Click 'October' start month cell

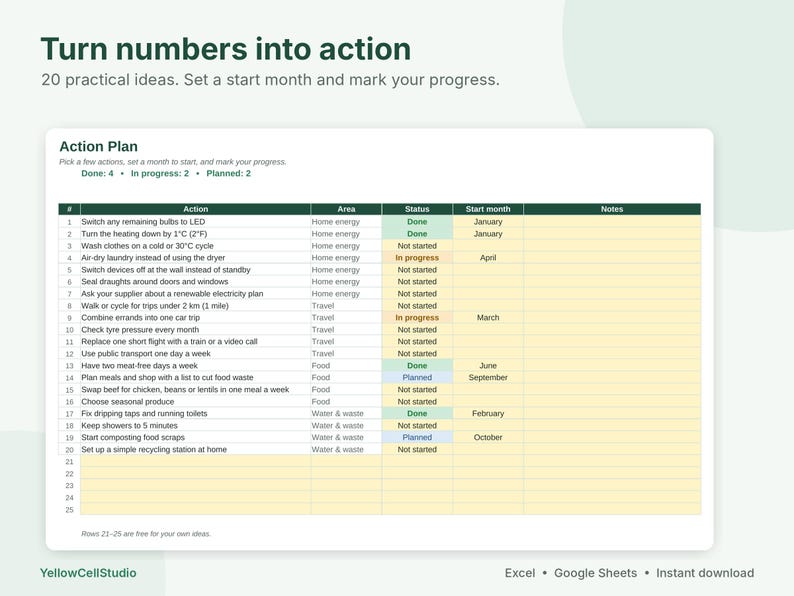(x=488, y=438)
